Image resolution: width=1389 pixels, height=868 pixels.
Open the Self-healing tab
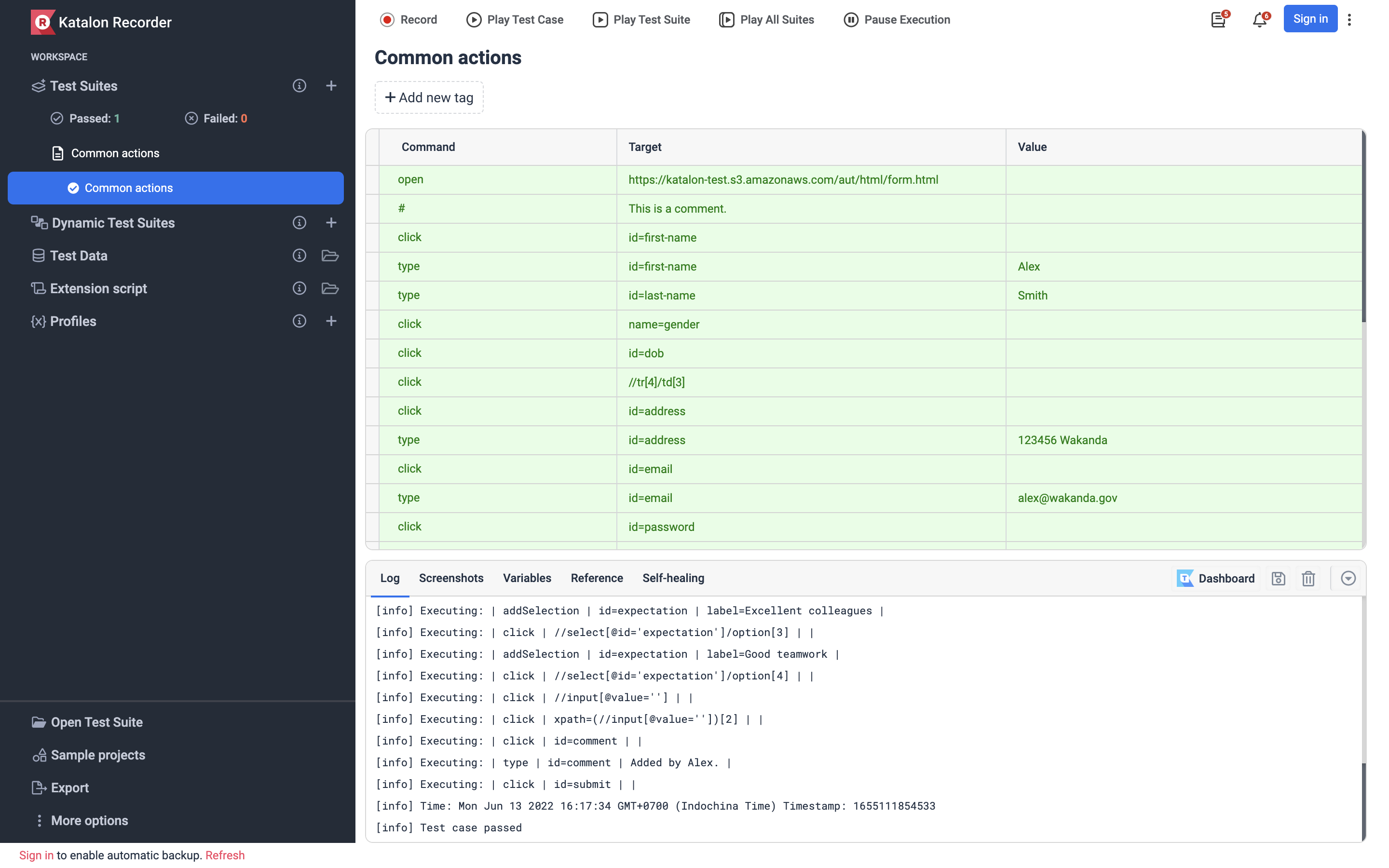(x=673, y=578)
